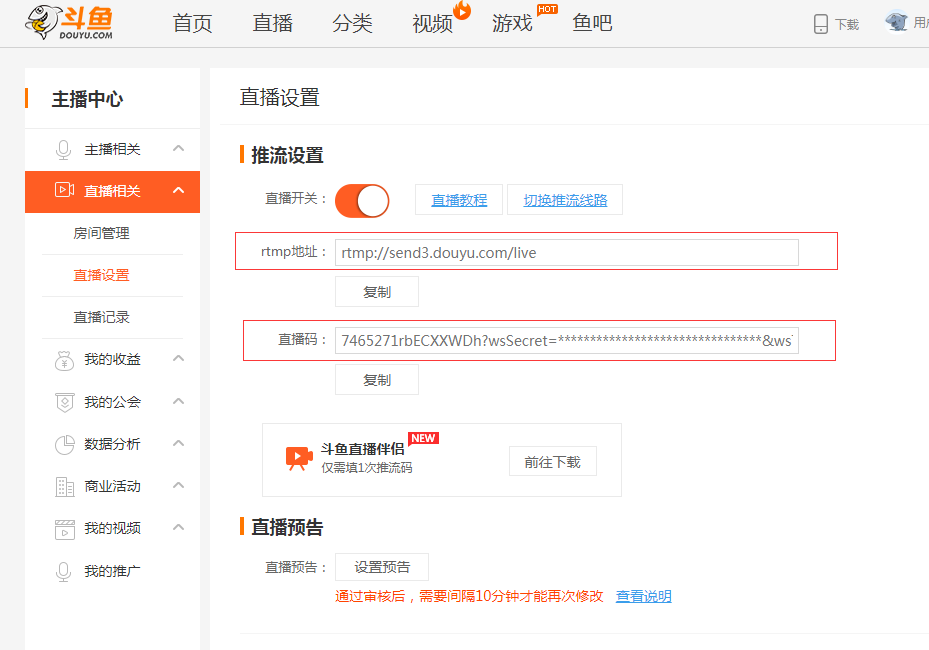Go to 鱼吧 in top navigation

[592, 23]
